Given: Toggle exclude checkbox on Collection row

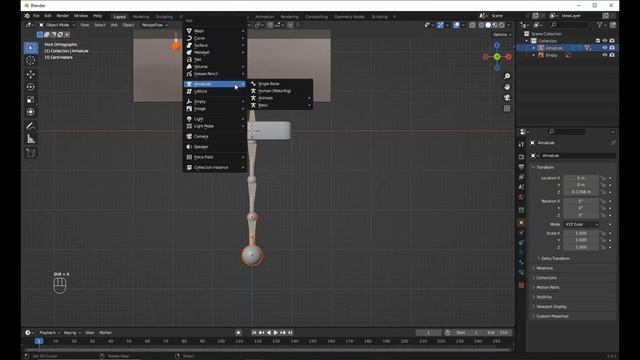Looking at the screenshot, I should [598, 41].
